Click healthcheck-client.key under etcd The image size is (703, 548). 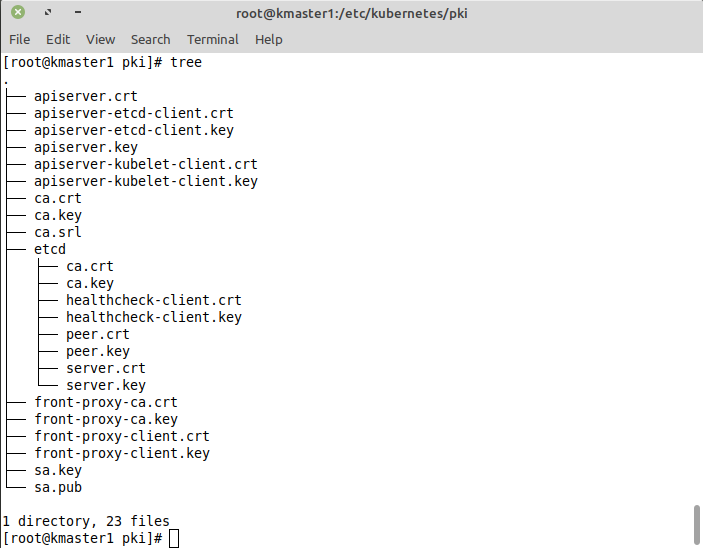click(154, 317)
